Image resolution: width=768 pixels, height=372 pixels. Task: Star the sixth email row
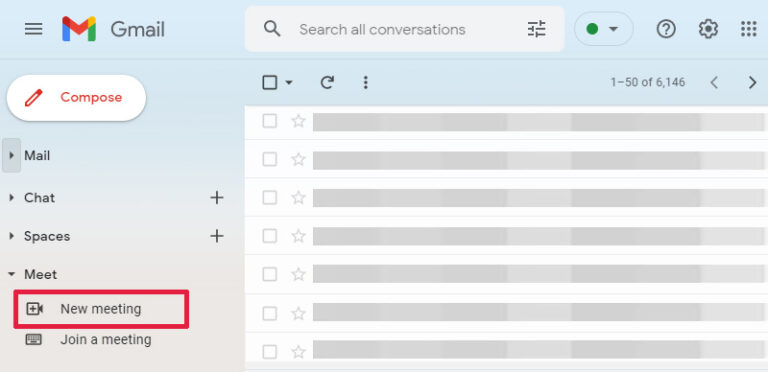[298, 313]
